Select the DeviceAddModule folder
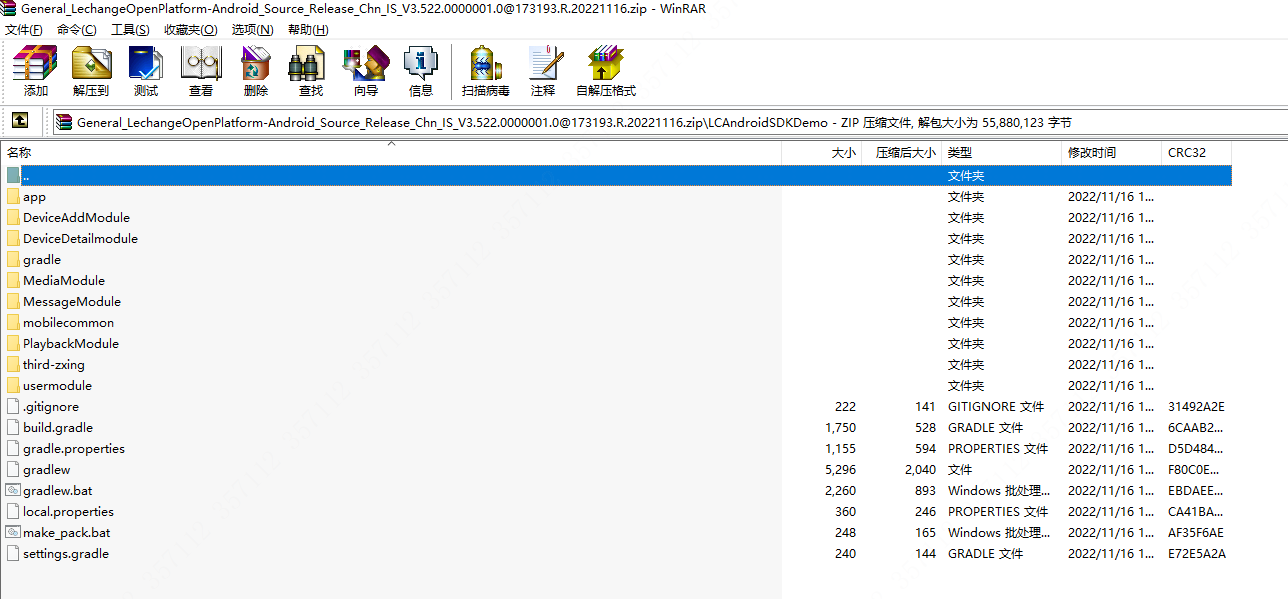Image resolution: width=1288 pixels, height=599 pixels. [76, 217]
